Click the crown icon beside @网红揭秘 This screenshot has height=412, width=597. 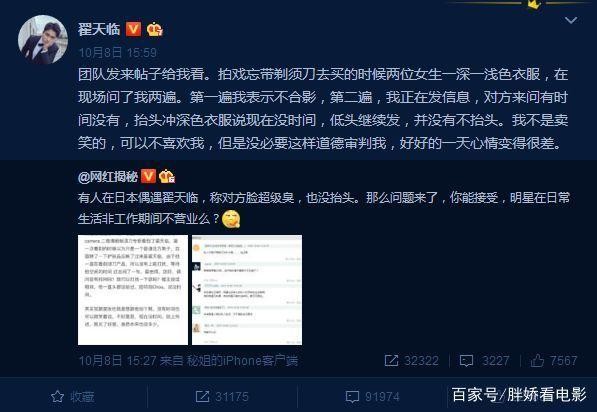[x=167, y=176]
